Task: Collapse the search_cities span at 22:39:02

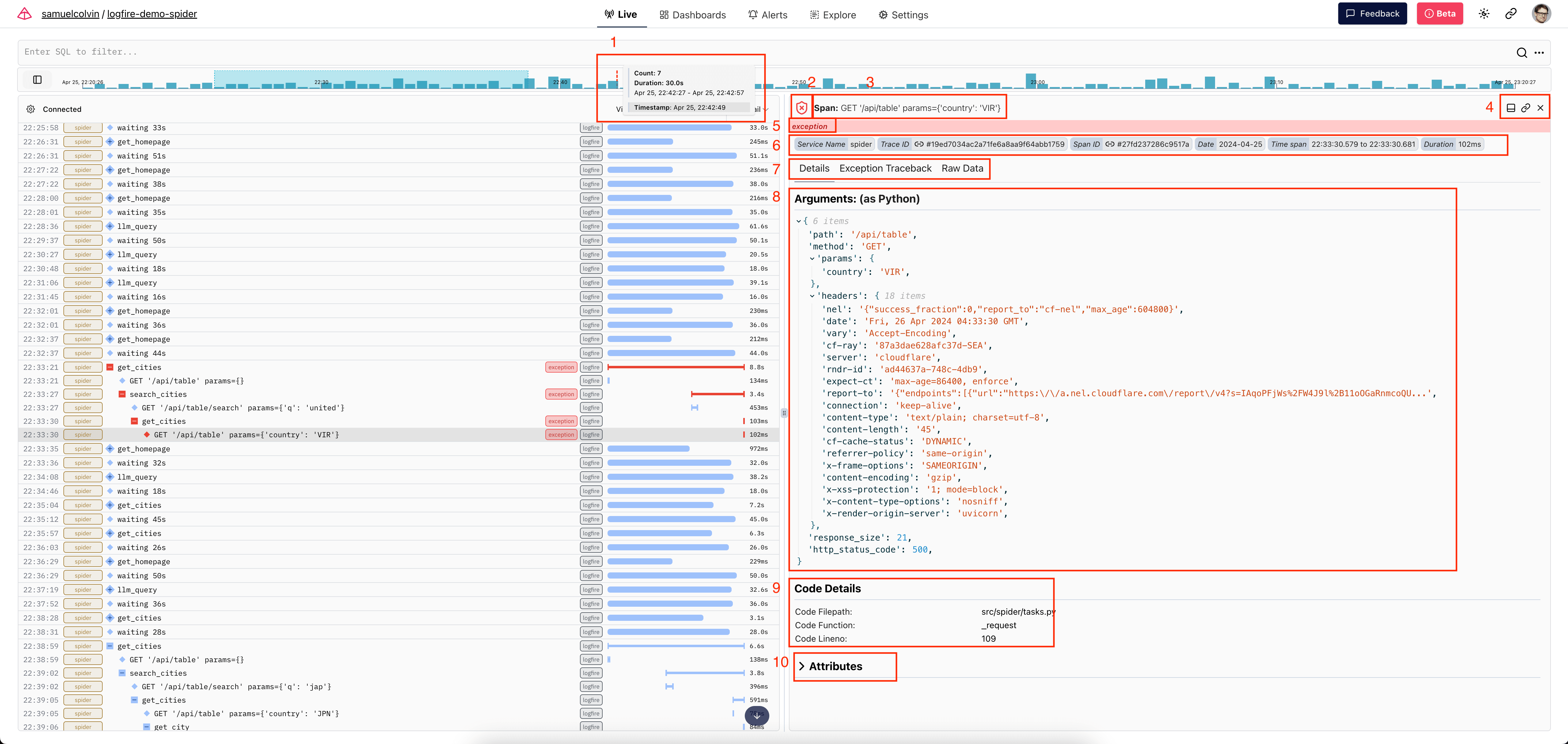Action: 122,674
